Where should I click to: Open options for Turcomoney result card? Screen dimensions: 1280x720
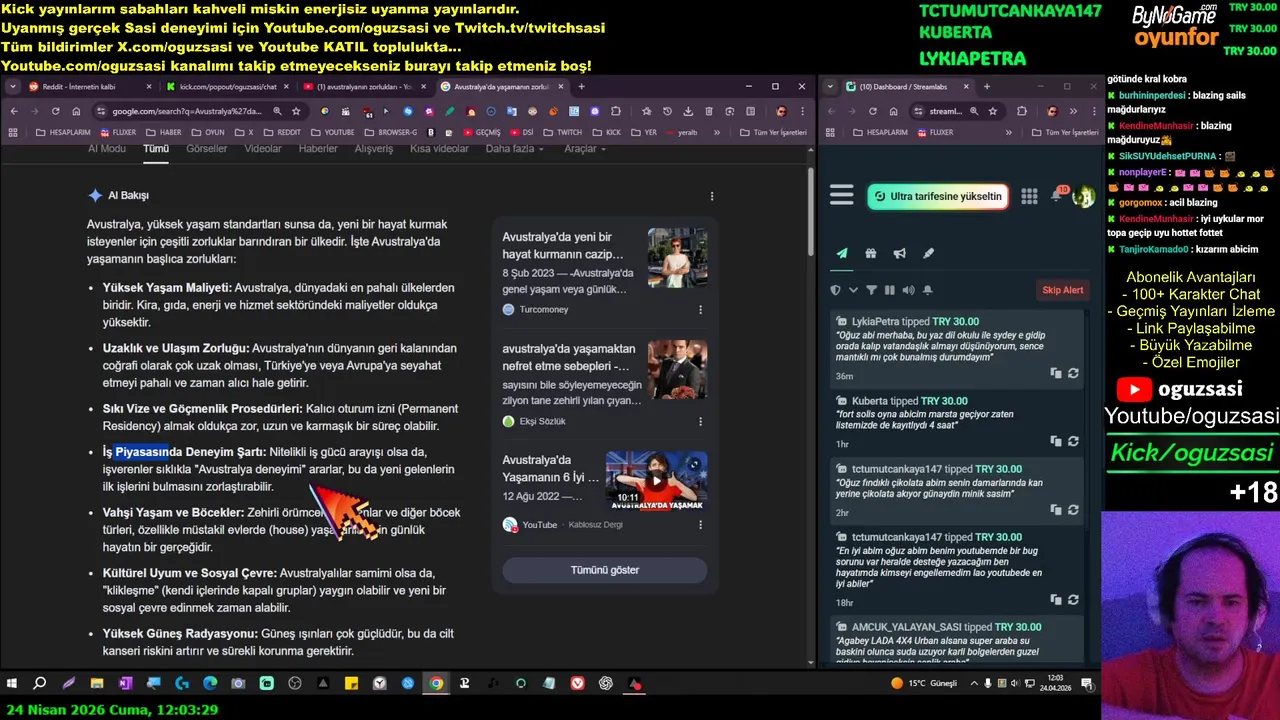(700, 310)
